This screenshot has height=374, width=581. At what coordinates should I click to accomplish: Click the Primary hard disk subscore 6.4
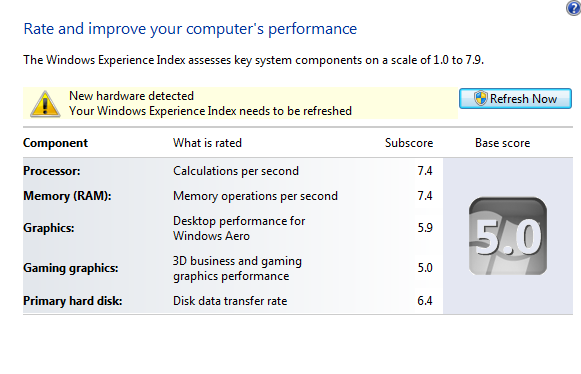[425, 301]
